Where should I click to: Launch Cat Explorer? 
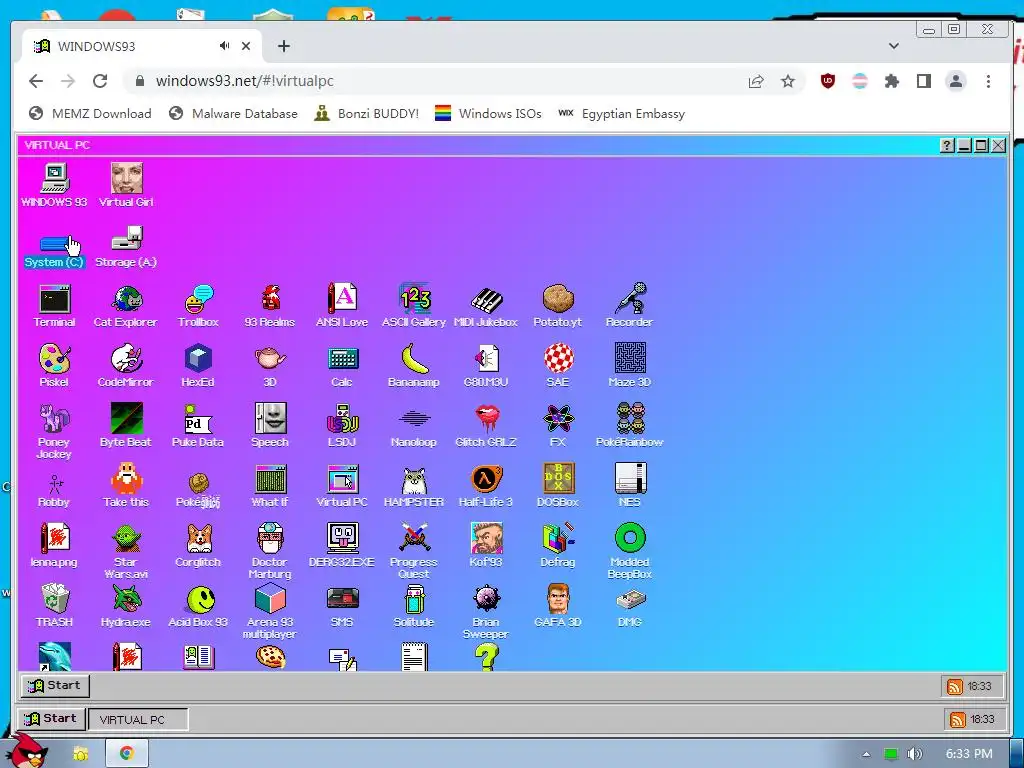tap(125, 306)
